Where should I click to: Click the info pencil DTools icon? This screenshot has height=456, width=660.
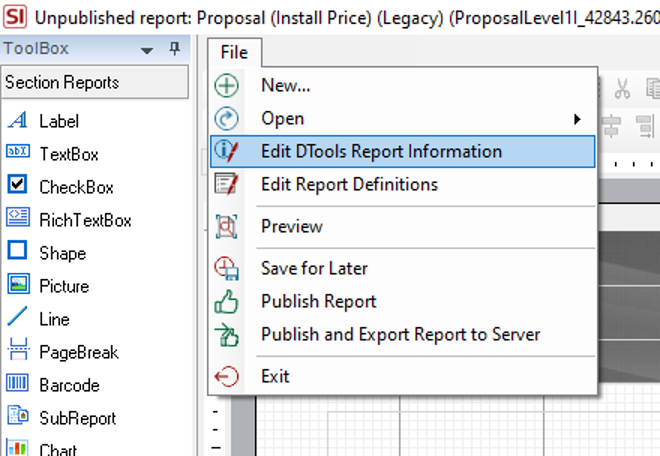coord(226,151)
